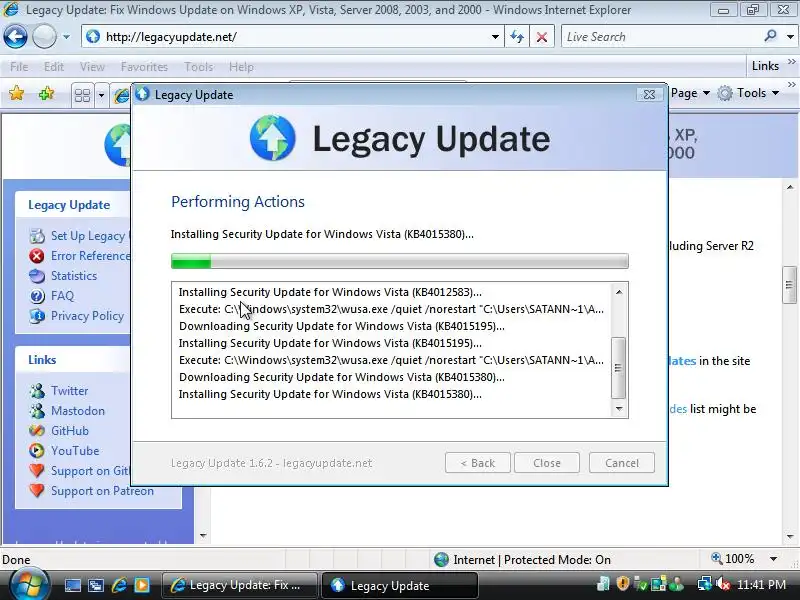Click the log list scroll up arrow

(619, 292)
